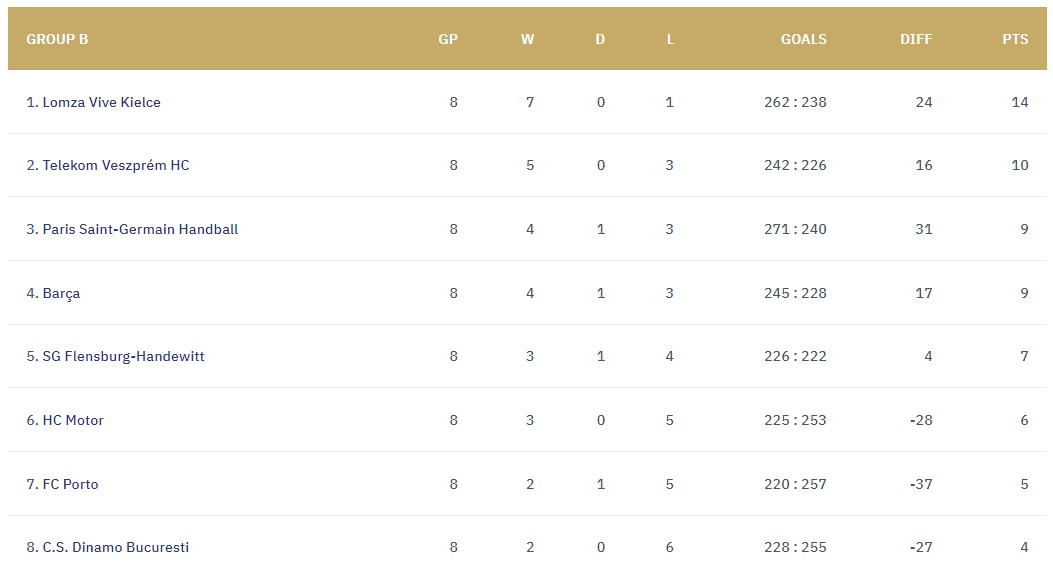This screenshot has height=573, width=1053.
Task: Click the GROUP B header label
Action: (57, 39)
